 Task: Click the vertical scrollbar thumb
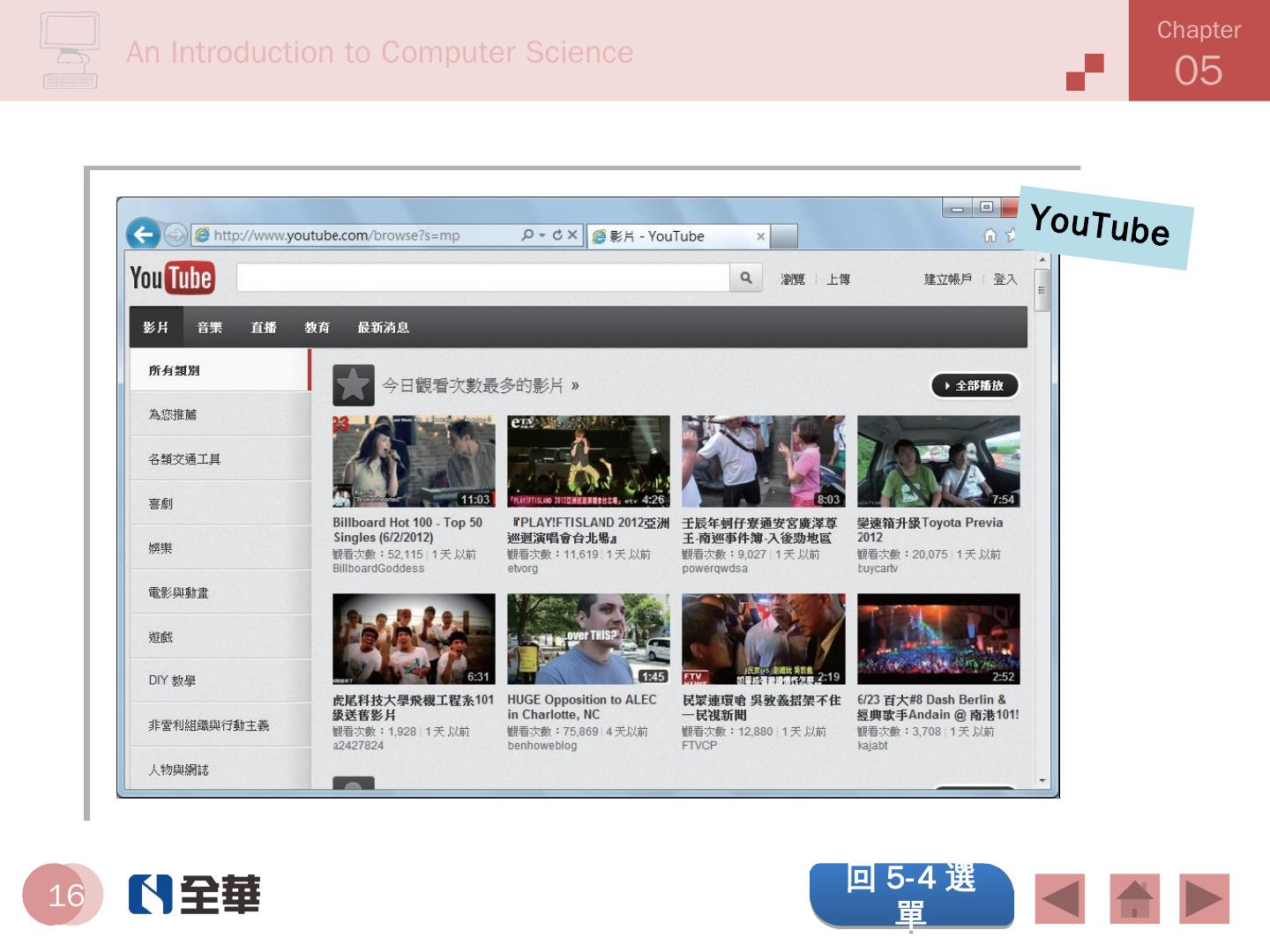(1042, 290)
